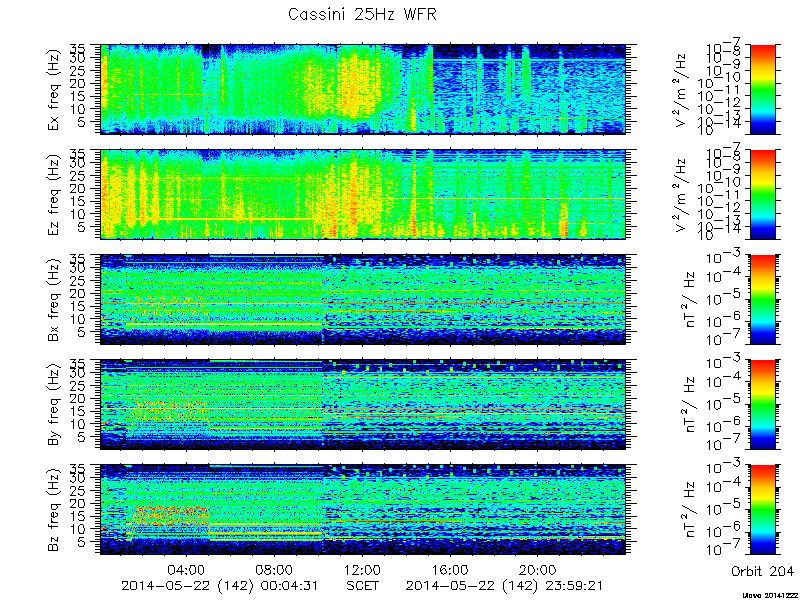Click the "Ex freq (Hz)" axis label
The width and height of the screenshot is (800, 600).
click(54, 90)
